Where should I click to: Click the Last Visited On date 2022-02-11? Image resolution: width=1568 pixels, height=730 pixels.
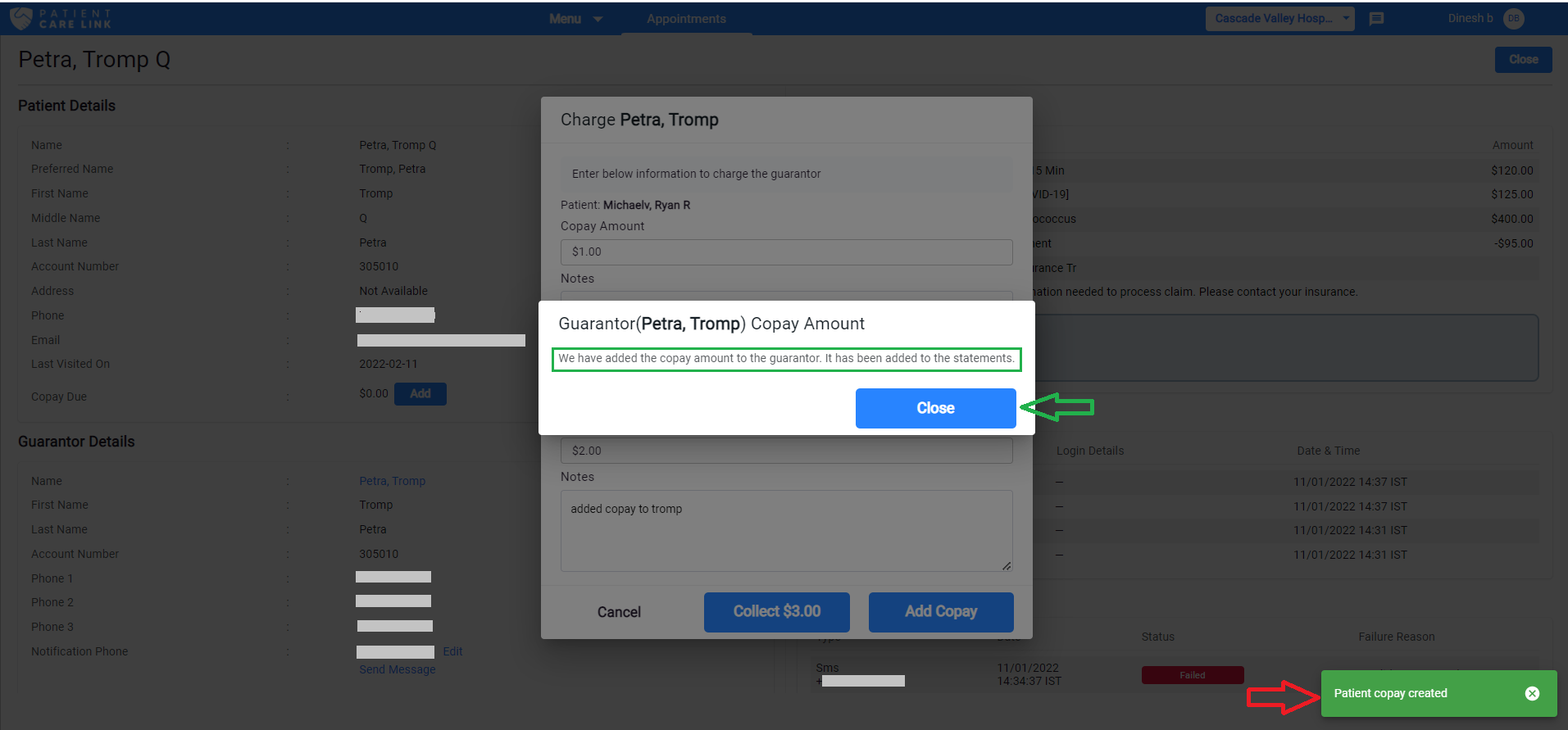tap(388, 364)
